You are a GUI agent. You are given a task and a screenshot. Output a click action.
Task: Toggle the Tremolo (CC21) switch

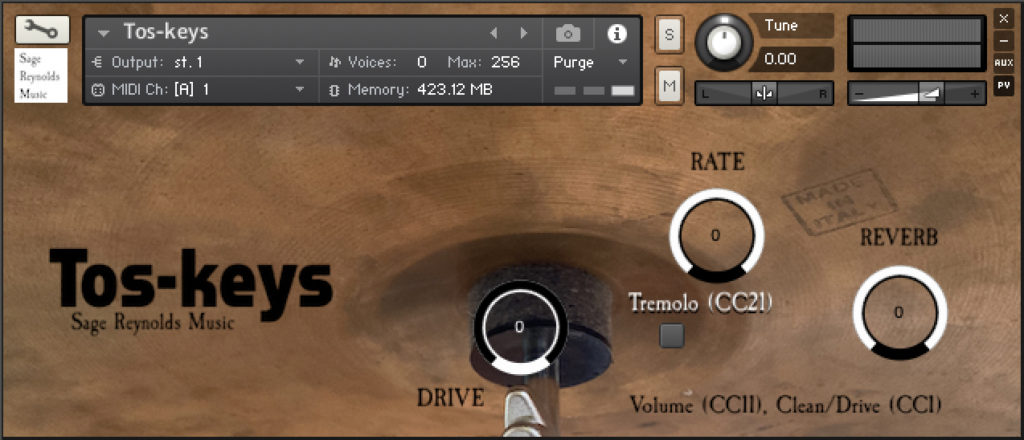tap(671, 335)
